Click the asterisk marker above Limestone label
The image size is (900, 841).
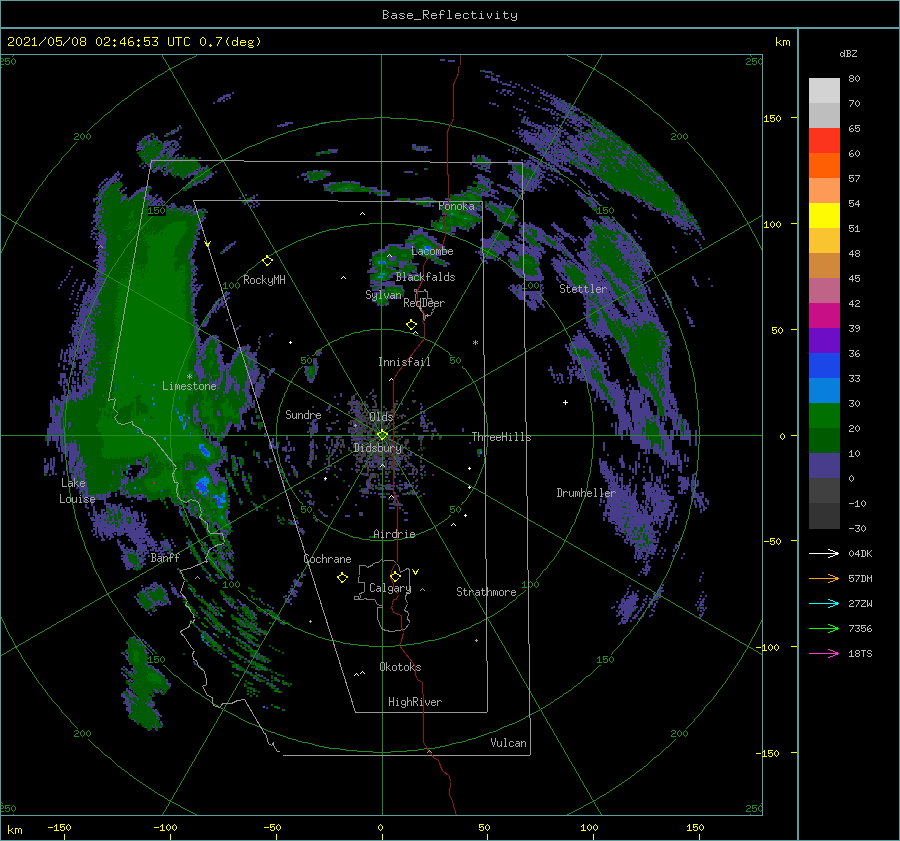pyautogui.click(x=189, y=377)
